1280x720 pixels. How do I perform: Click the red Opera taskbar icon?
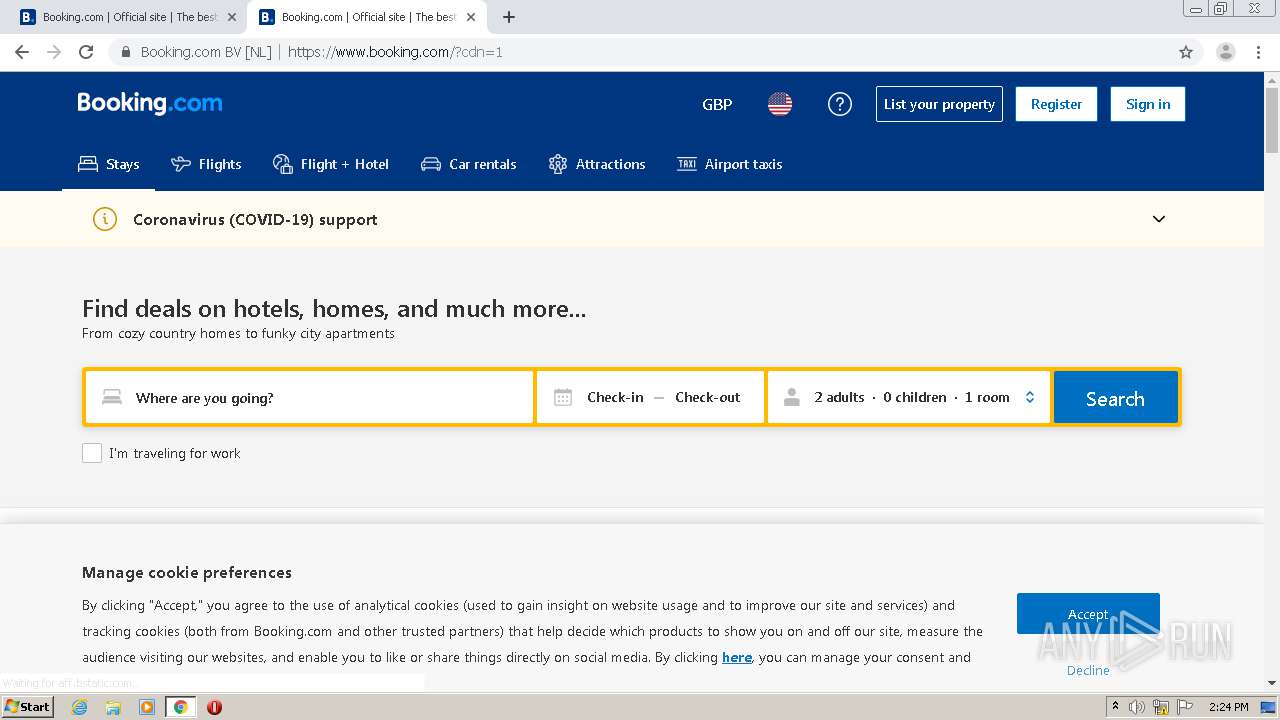point(214,707)
